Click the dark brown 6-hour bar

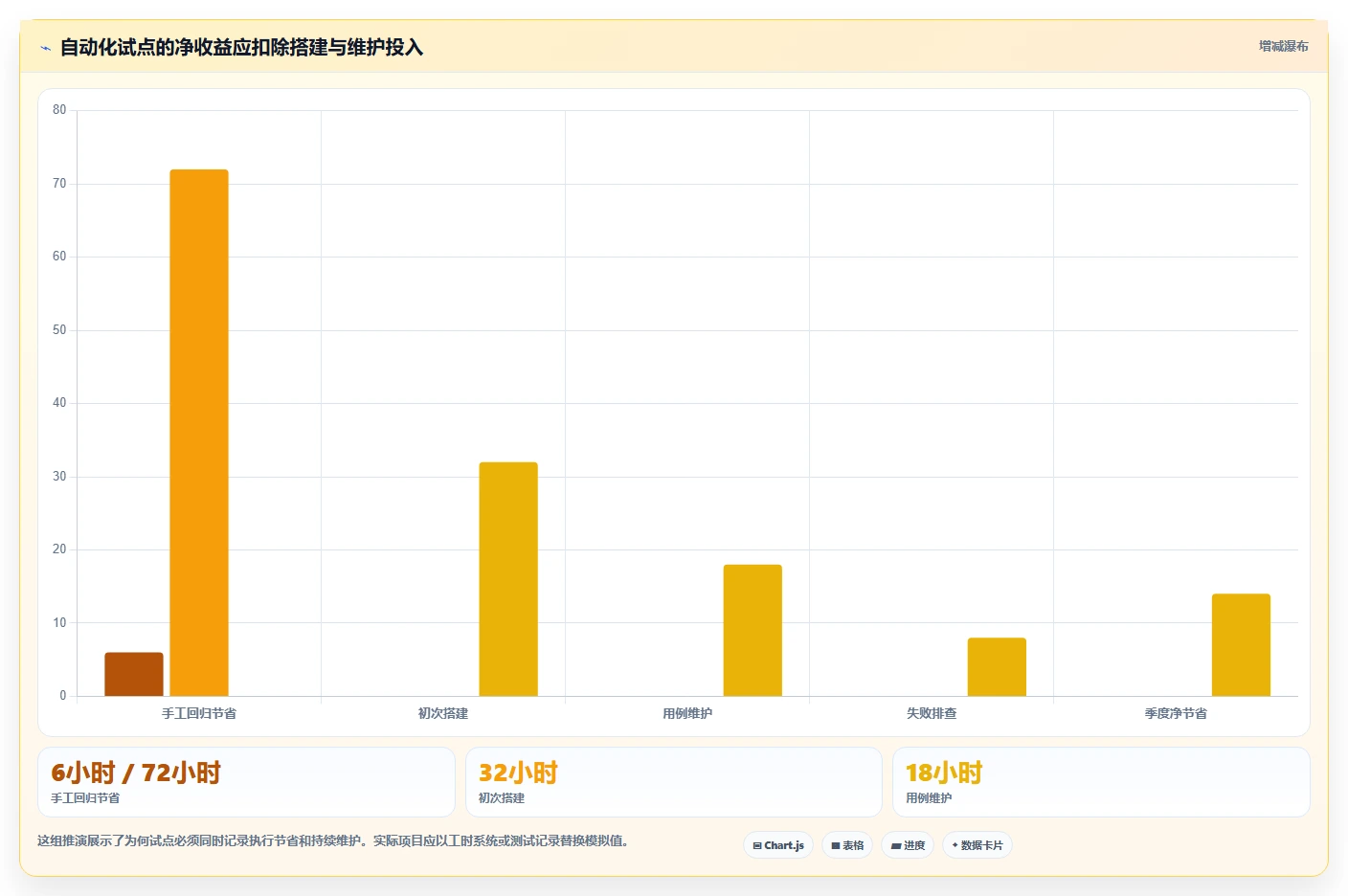tap(134, 674)
